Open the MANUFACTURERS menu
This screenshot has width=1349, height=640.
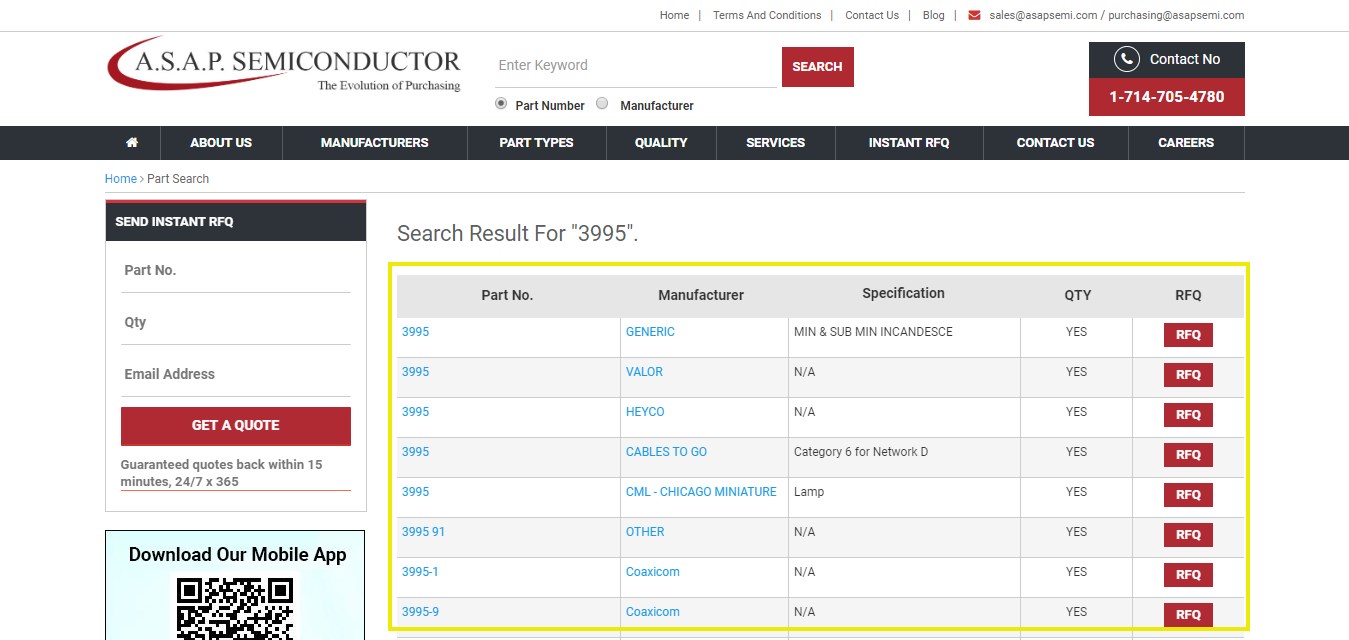click(374, 143)
